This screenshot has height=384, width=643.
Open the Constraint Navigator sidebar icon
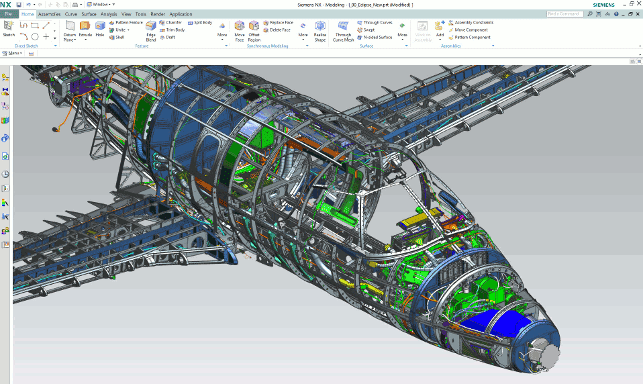pos(5,91)
